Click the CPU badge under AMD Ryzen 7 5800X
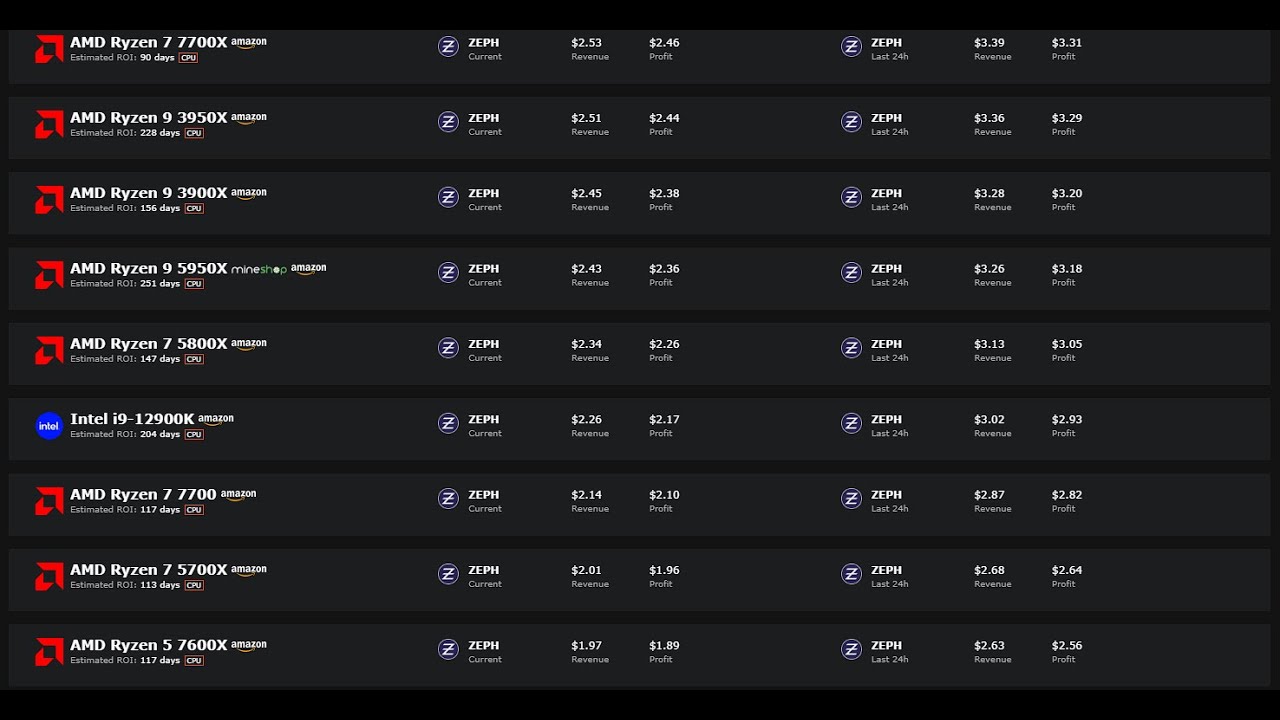 194,359
